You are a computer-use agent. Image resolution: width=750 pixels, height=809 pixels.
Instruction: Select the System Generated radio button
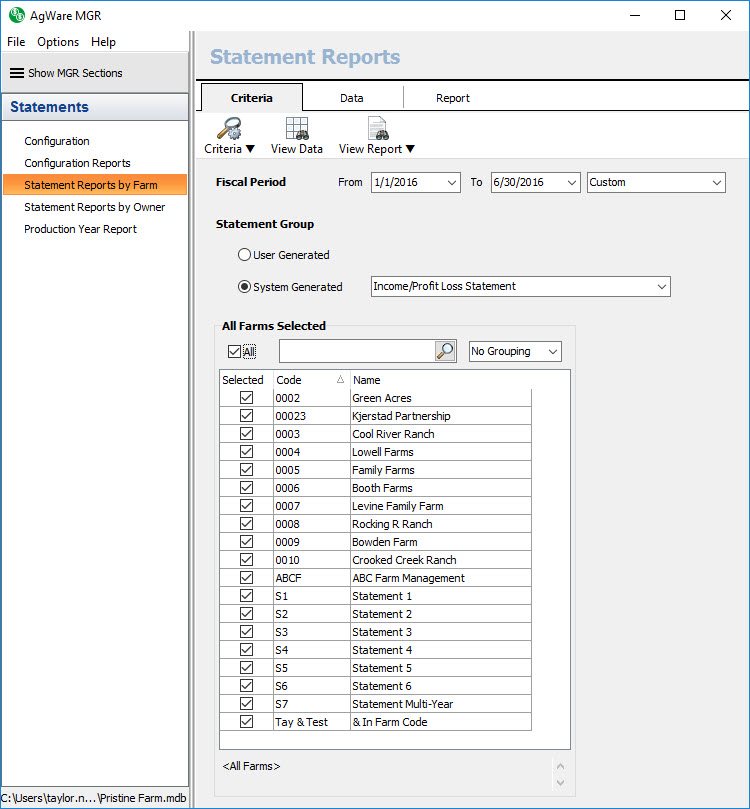[x=245, y=287]
